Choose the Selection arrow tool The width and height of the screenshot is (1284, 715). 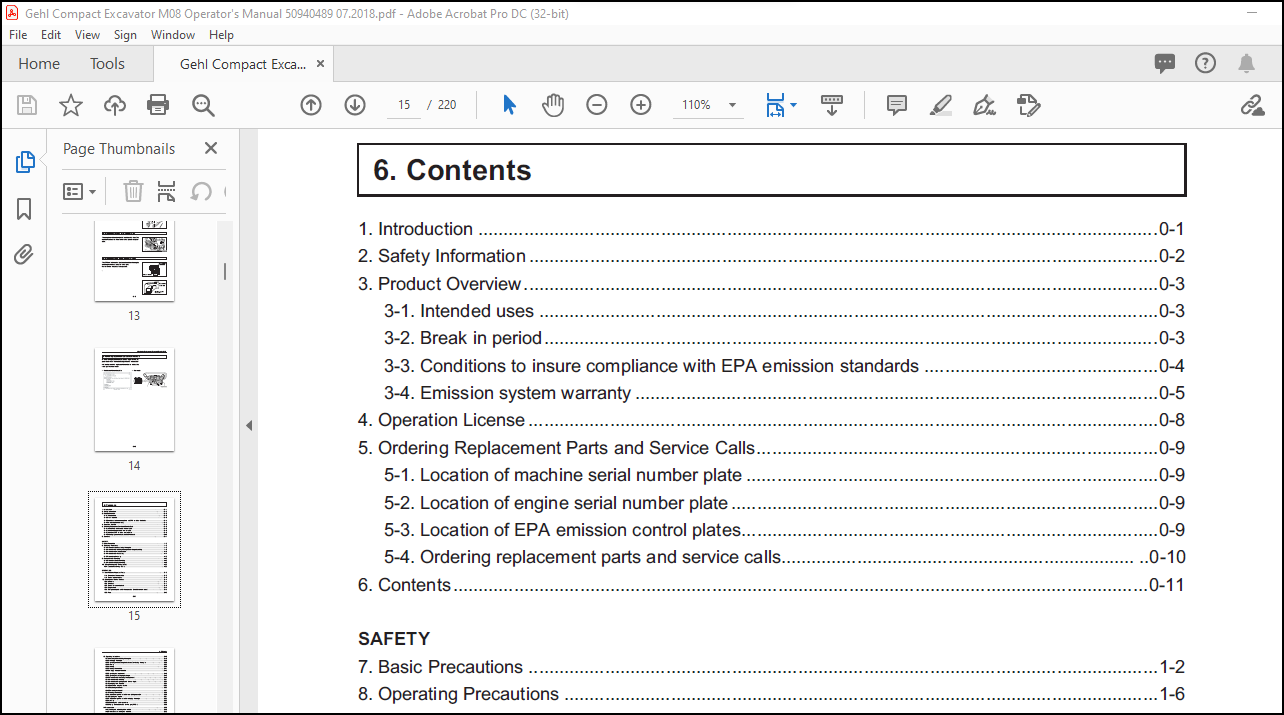[x=509, y=105]
